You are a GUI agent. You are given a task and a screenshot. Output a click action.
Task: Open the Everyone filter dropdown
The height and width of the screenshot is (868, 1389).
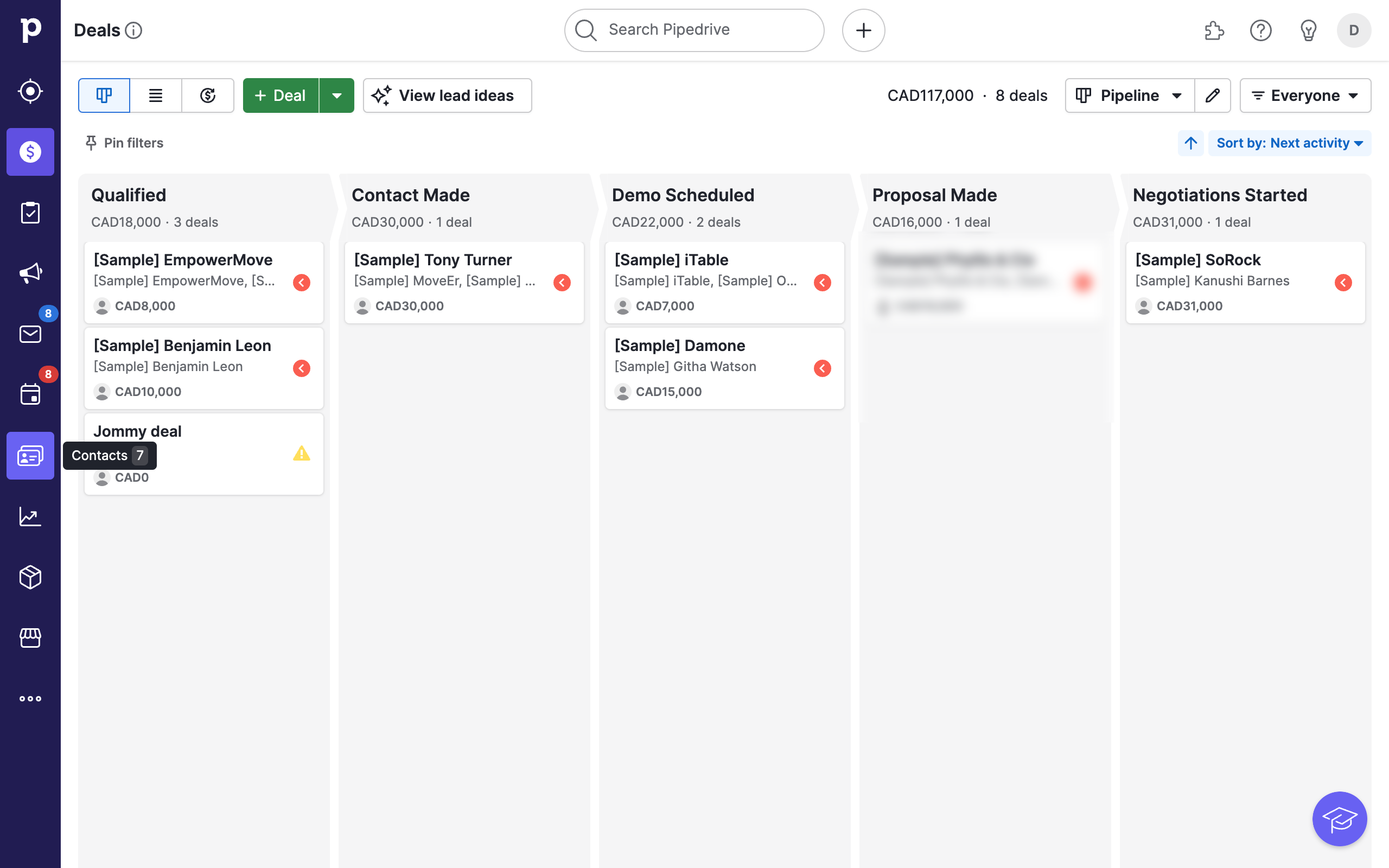point(1305,95)
